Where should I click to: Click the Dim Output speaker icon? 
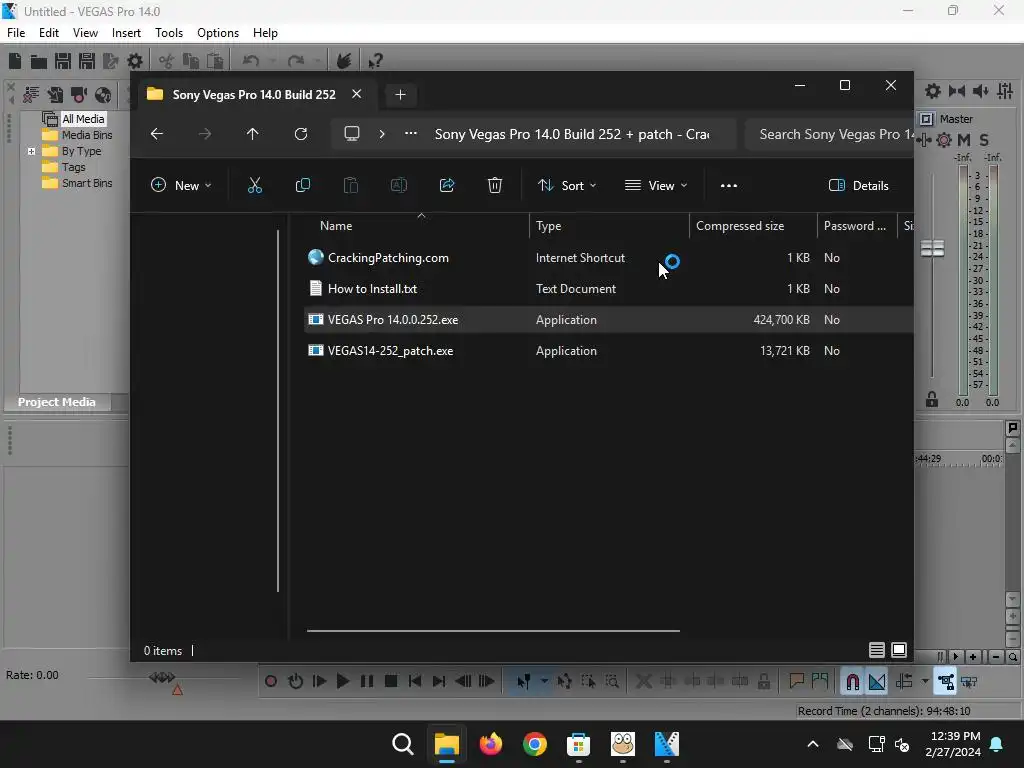point(981,91)
